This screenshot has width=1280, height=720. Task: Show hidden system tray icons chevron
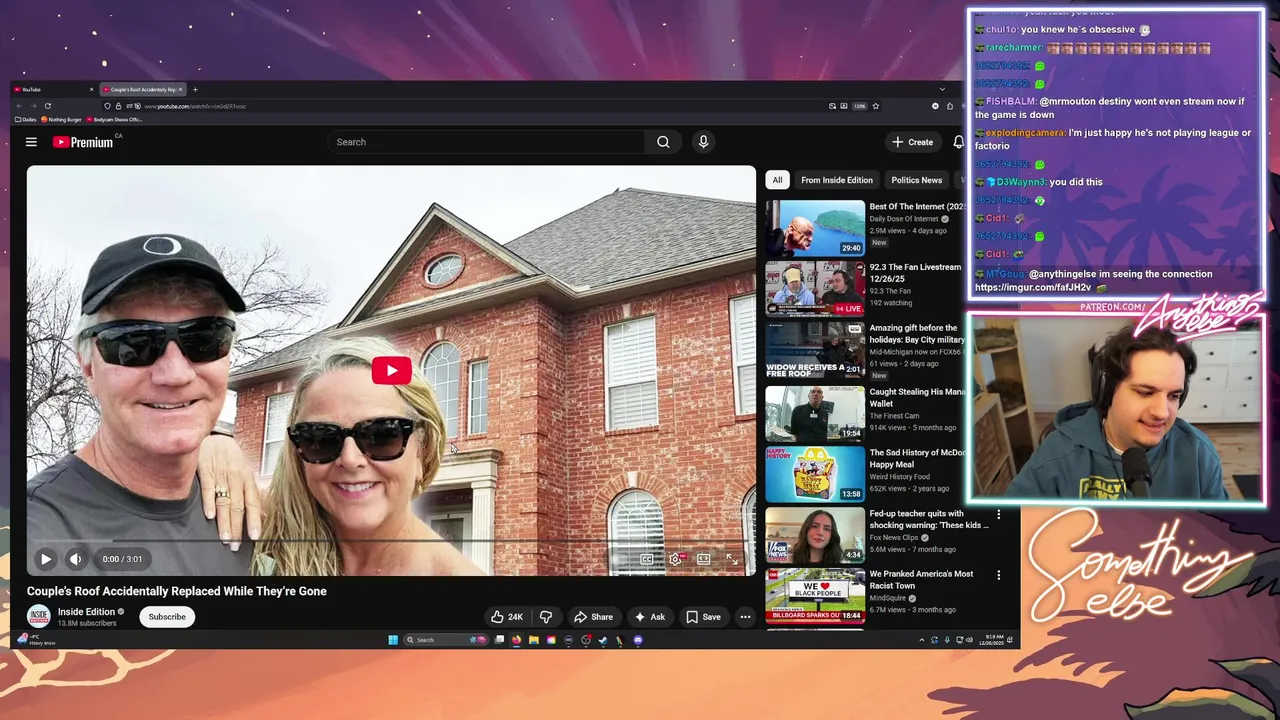coord(921,640)
